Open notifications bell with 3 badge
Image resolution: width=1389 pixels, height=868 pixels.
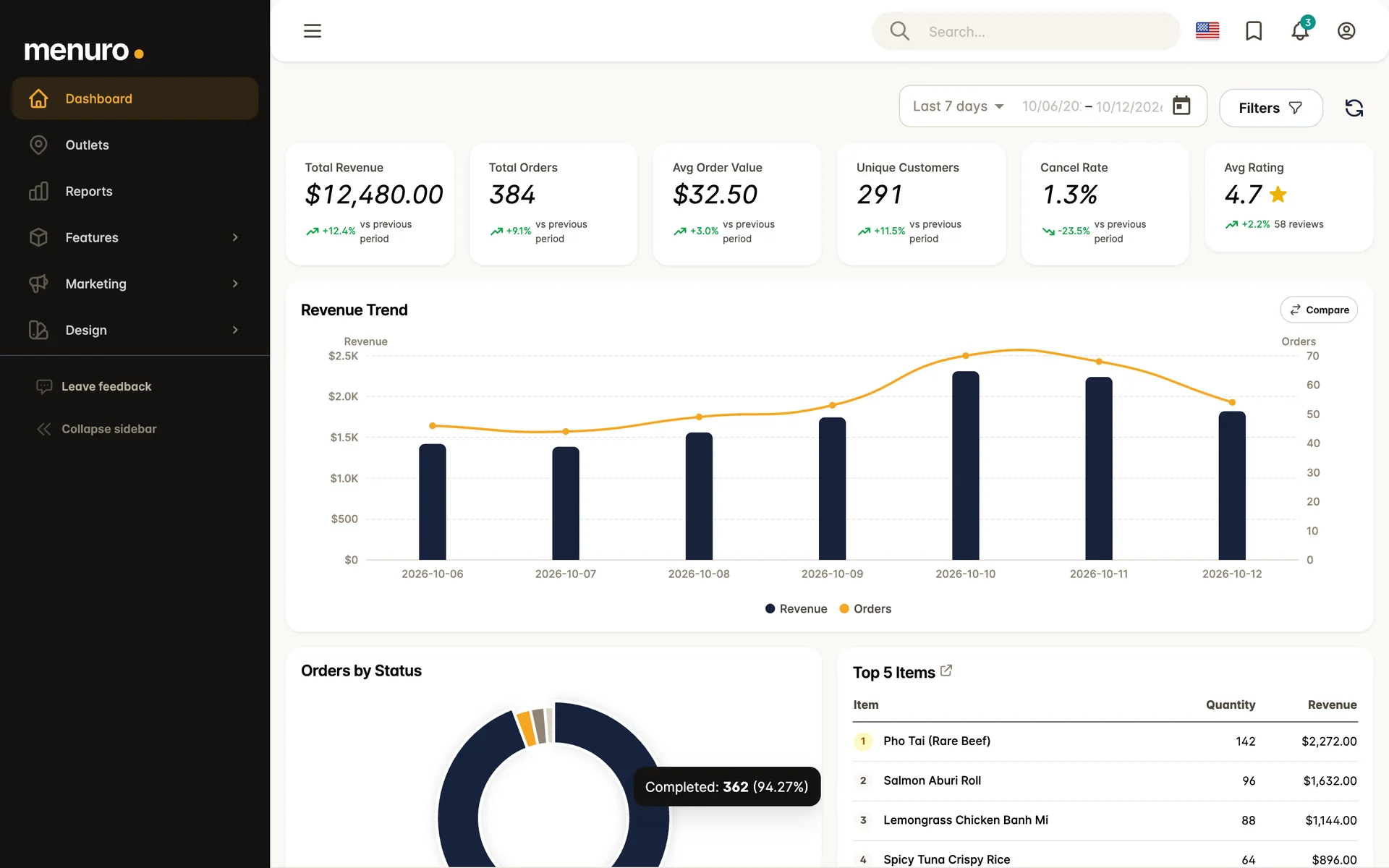tap(1301, 30)
